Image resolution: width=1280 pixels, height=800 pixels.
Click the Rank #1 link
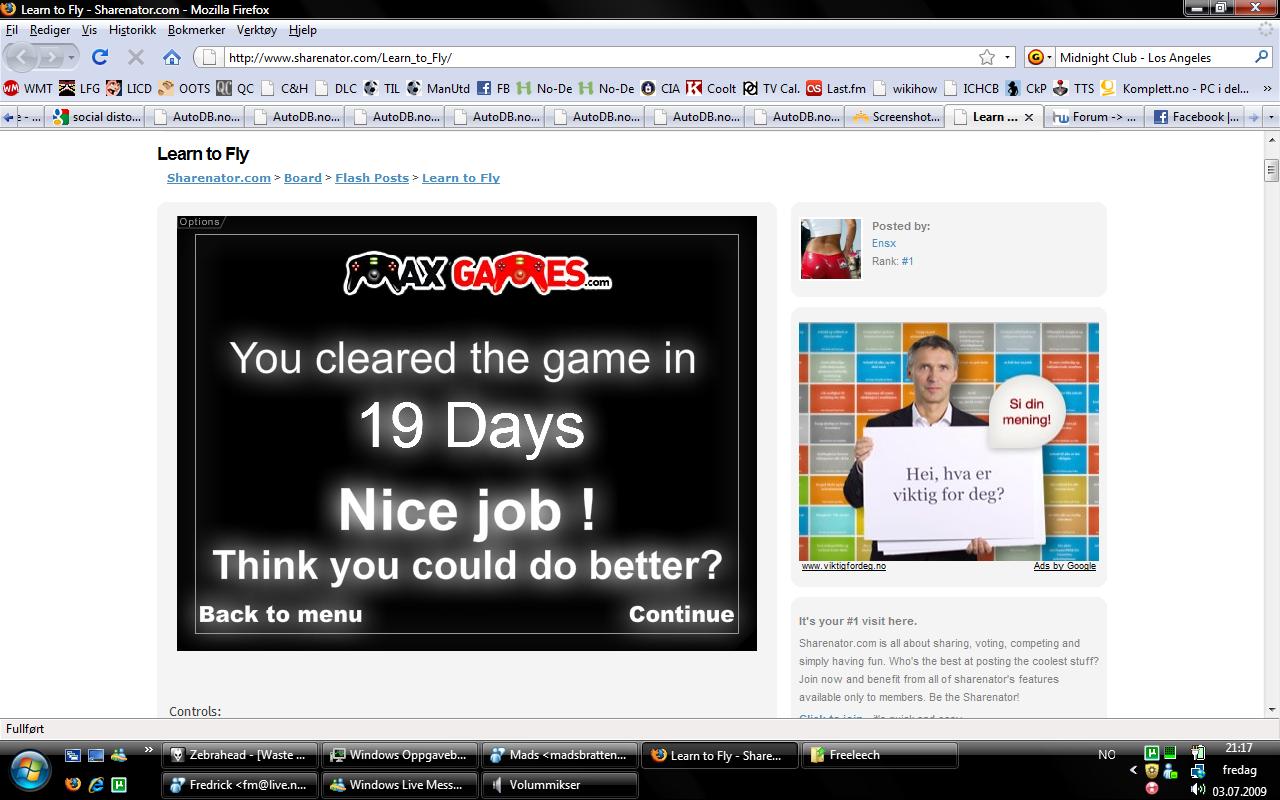point(907,261)
